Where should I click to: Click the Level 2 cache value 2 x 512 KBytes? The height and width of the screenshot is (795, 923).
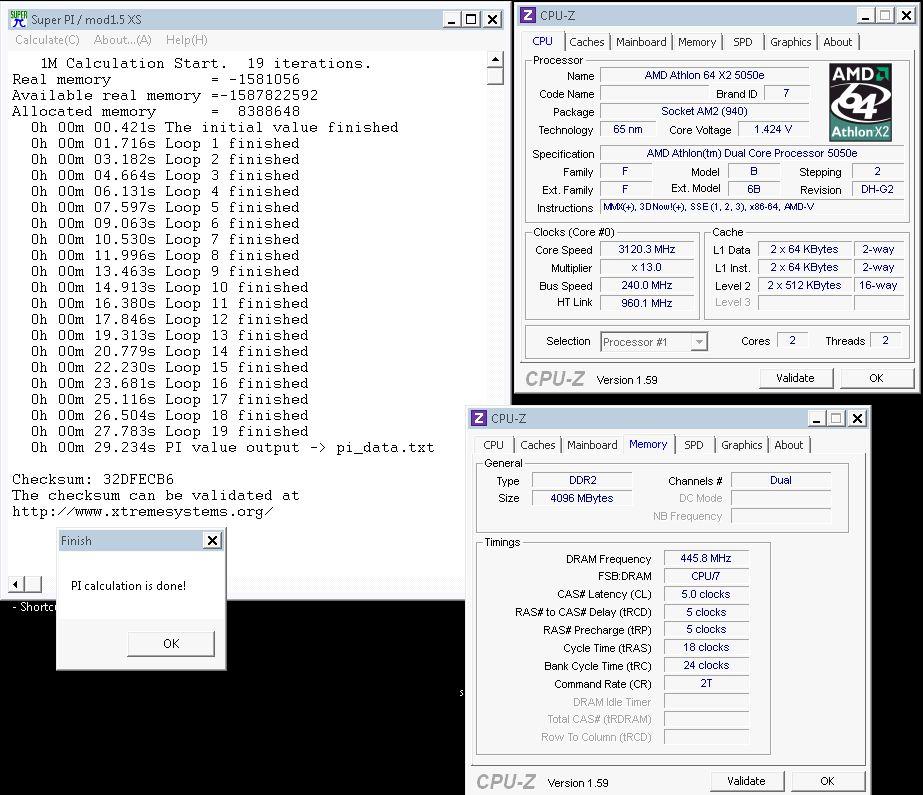point(804,285)
